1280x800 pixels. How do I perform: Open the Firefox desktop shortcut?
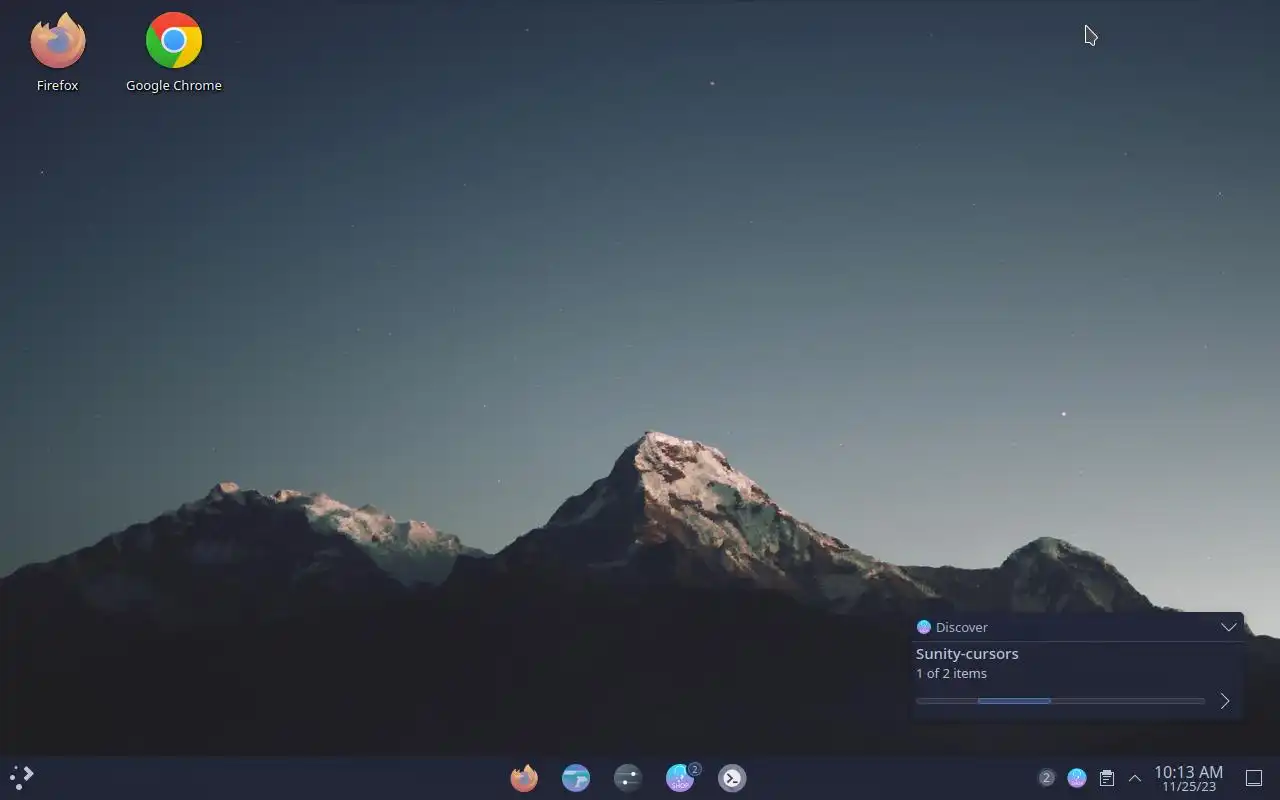click(x=58, y=53)
